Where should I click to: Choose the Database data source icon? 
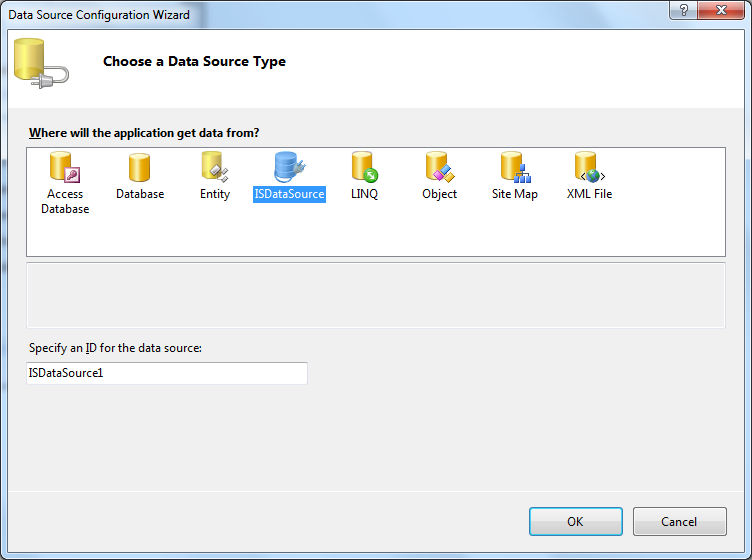click(139, 167)
